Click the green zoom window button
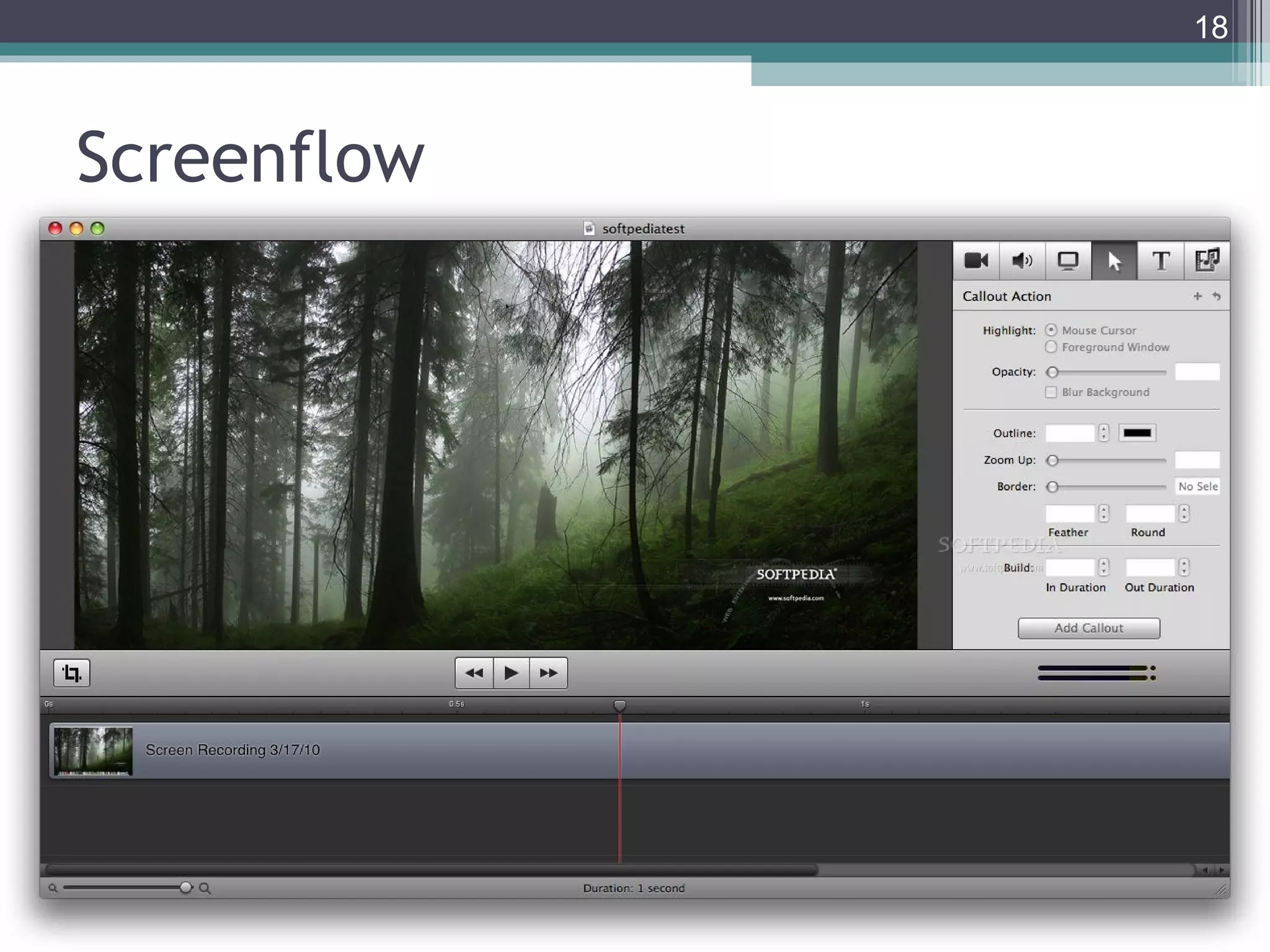 click(x=97, y=229)
